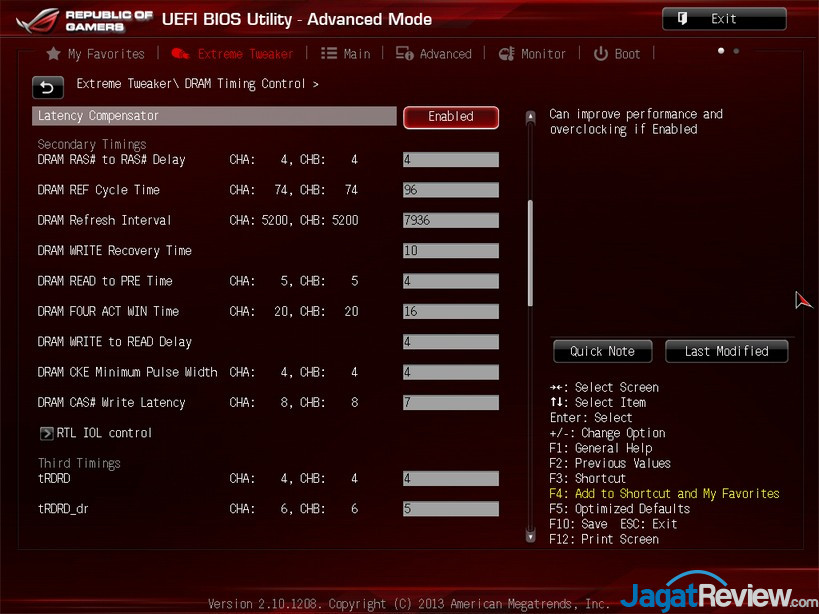Click the DRAM FOUR ACT WIN Time label
This screenshot has height=614, width=819.
coord(108,312)
